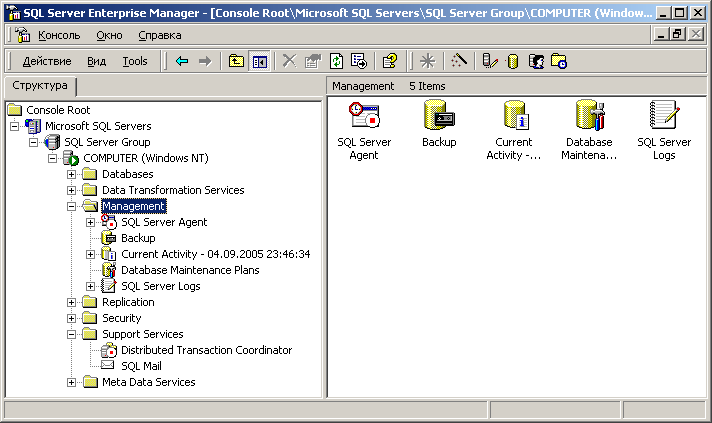Open the Backup icon in right pane
712x423 pixels.
point(439,115)
